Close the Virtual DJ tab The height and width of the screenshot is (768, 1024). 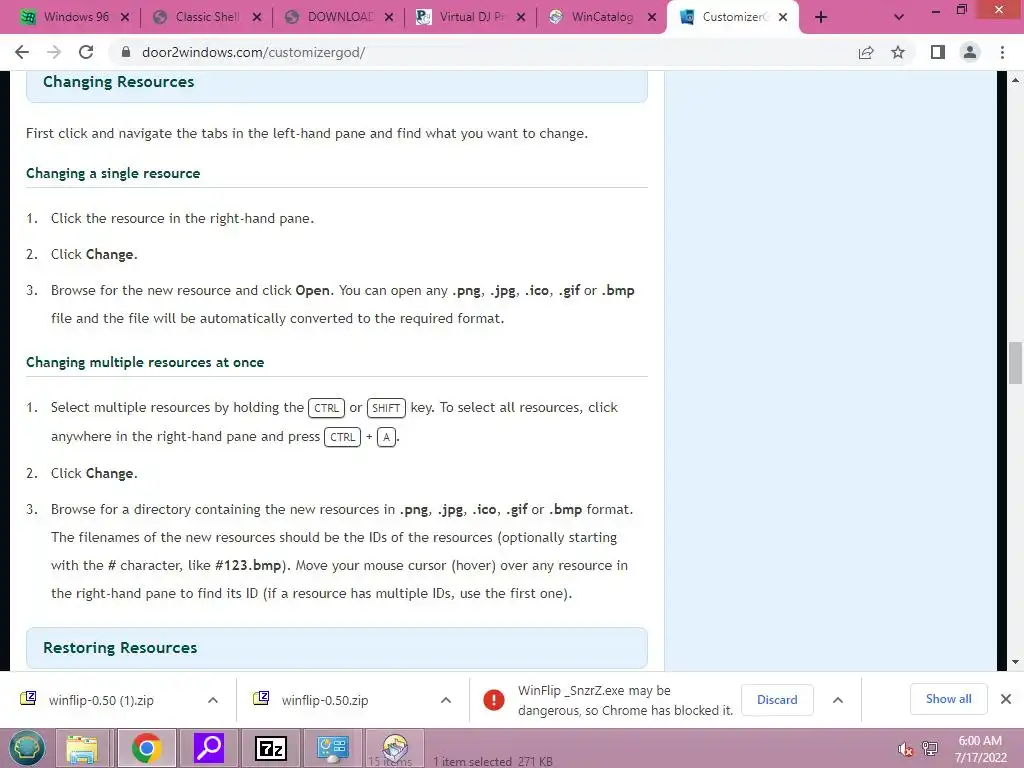[x=520, y=18]
